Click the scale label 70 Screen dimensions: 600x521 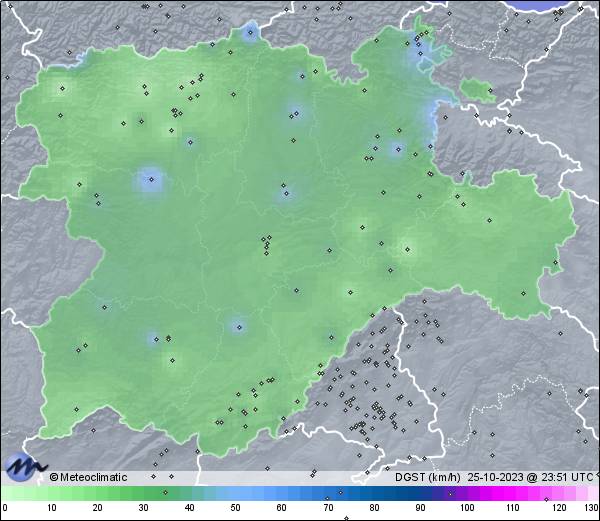328,508
